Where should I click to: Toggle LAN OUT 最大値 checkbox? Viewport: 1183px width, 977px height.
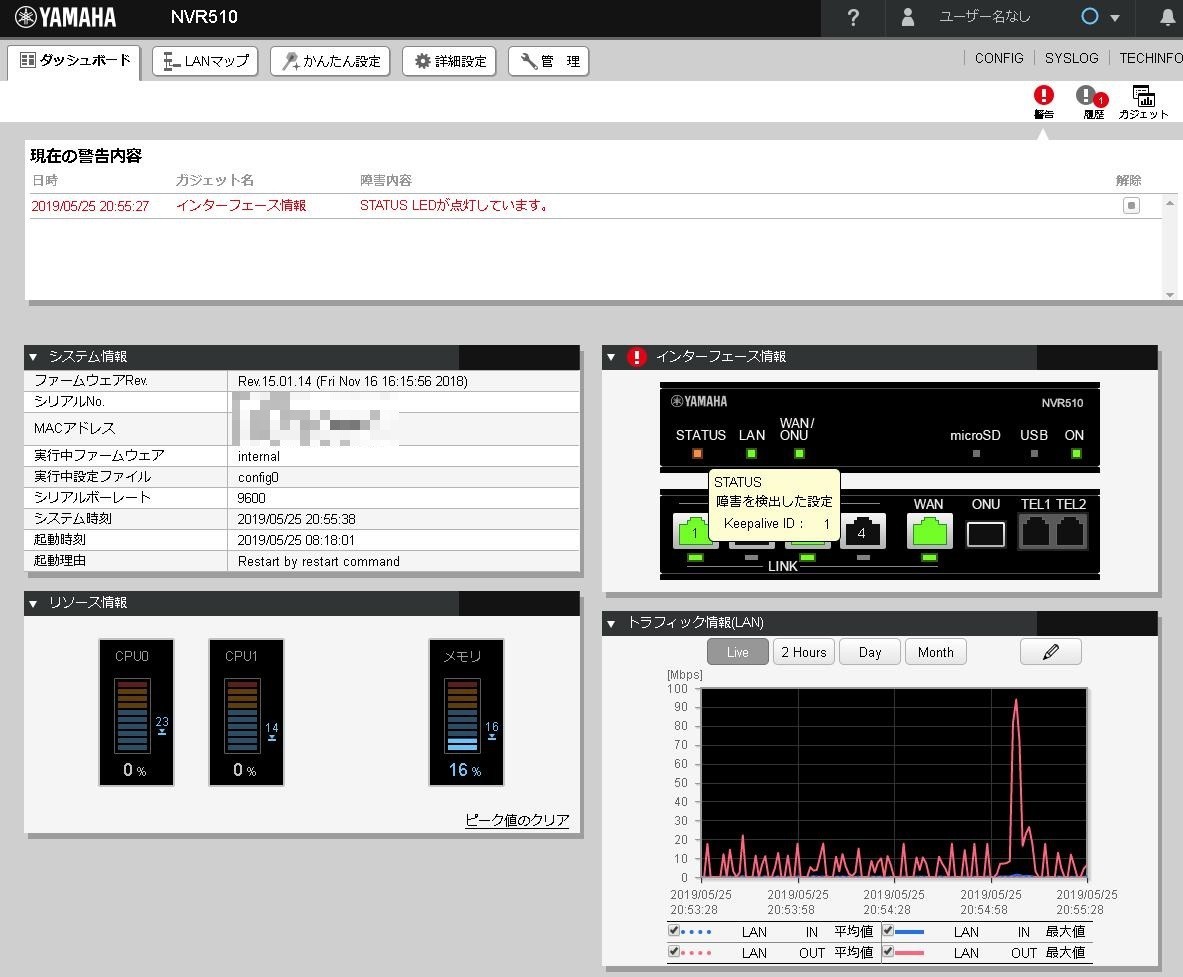[888, 951]
